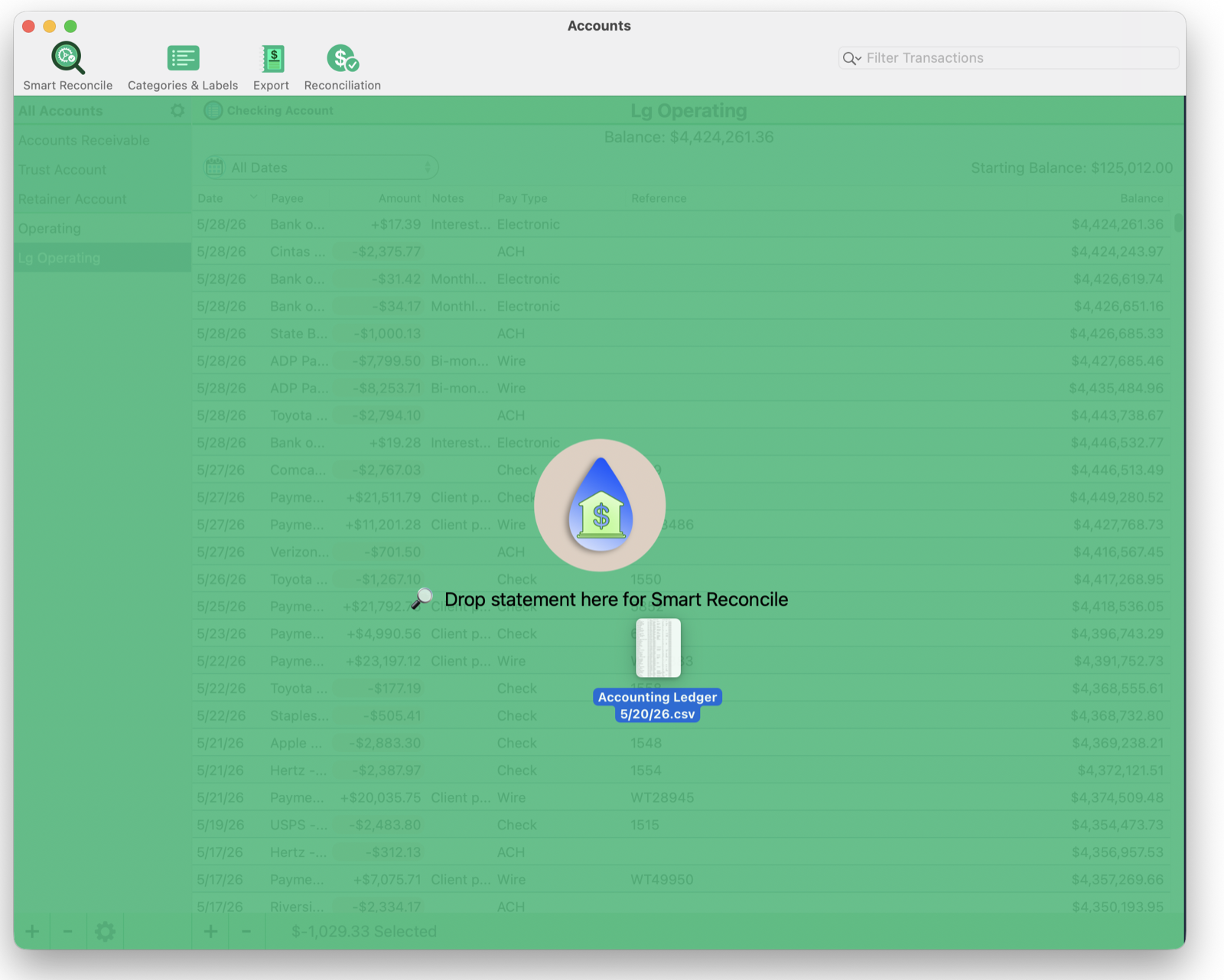This screenshot has height=980, width=1224.
Task: Sort by the Amount column header
Action: click(399, 198)
